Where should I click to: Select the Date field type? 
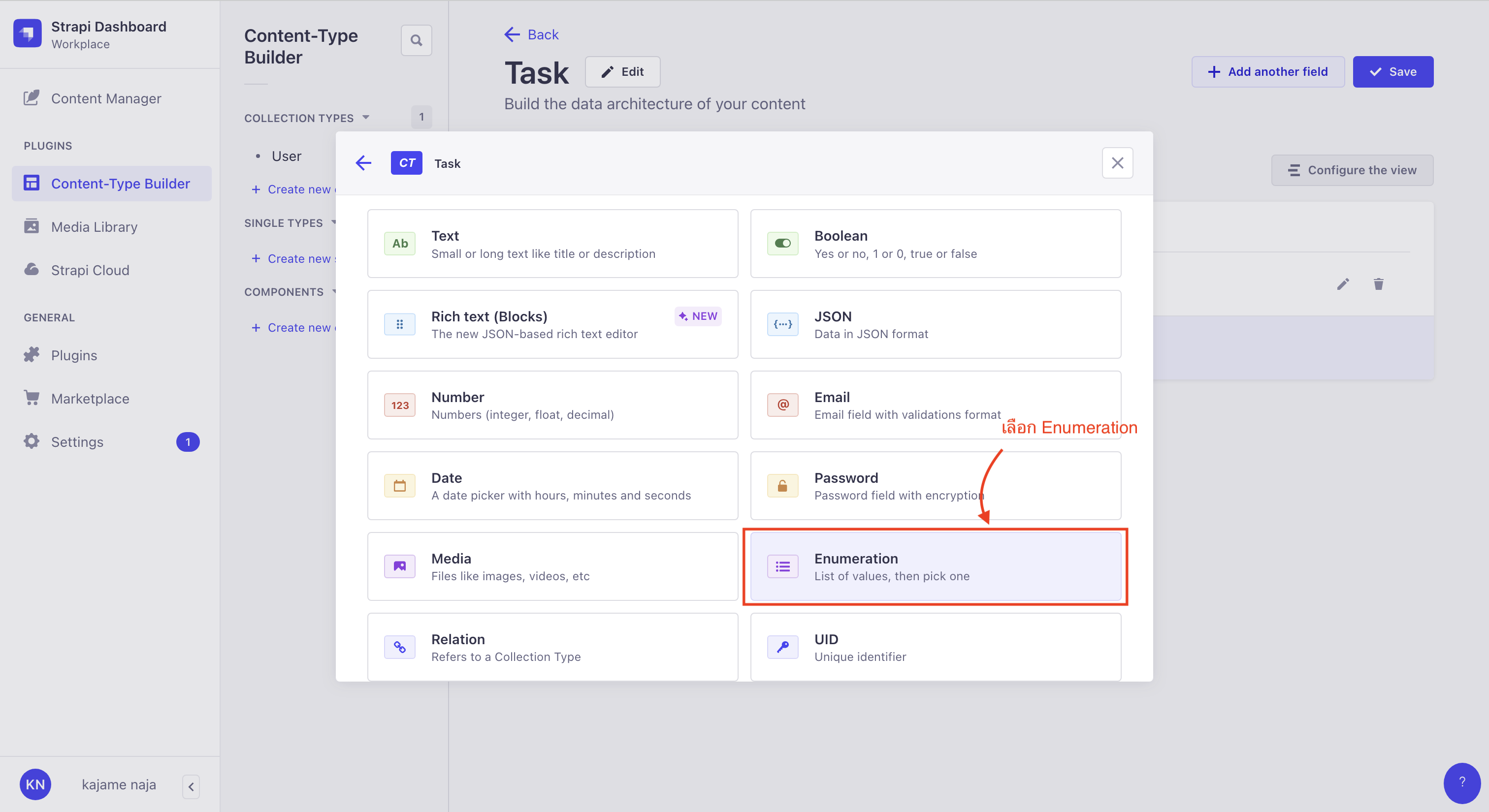pyautogui.click(x=552, y=486)
